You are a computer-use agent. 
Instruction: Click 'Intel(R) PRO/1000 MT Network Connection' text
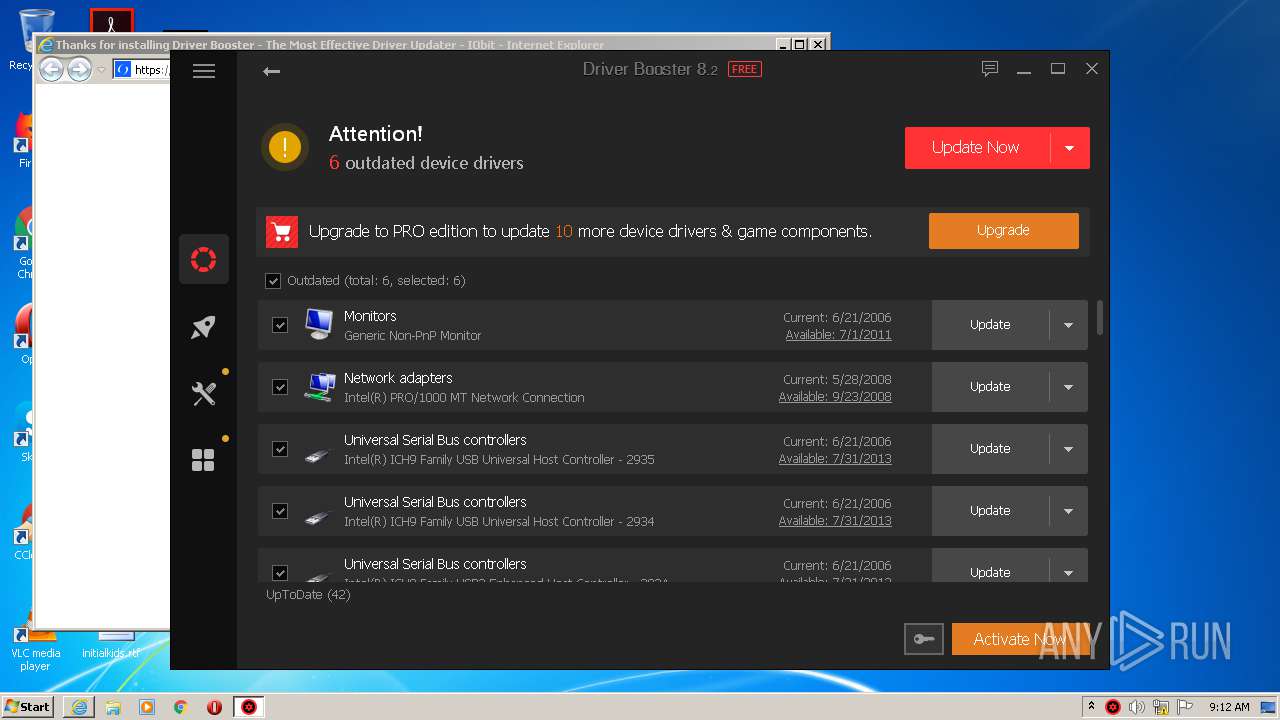tap(464, 398)
